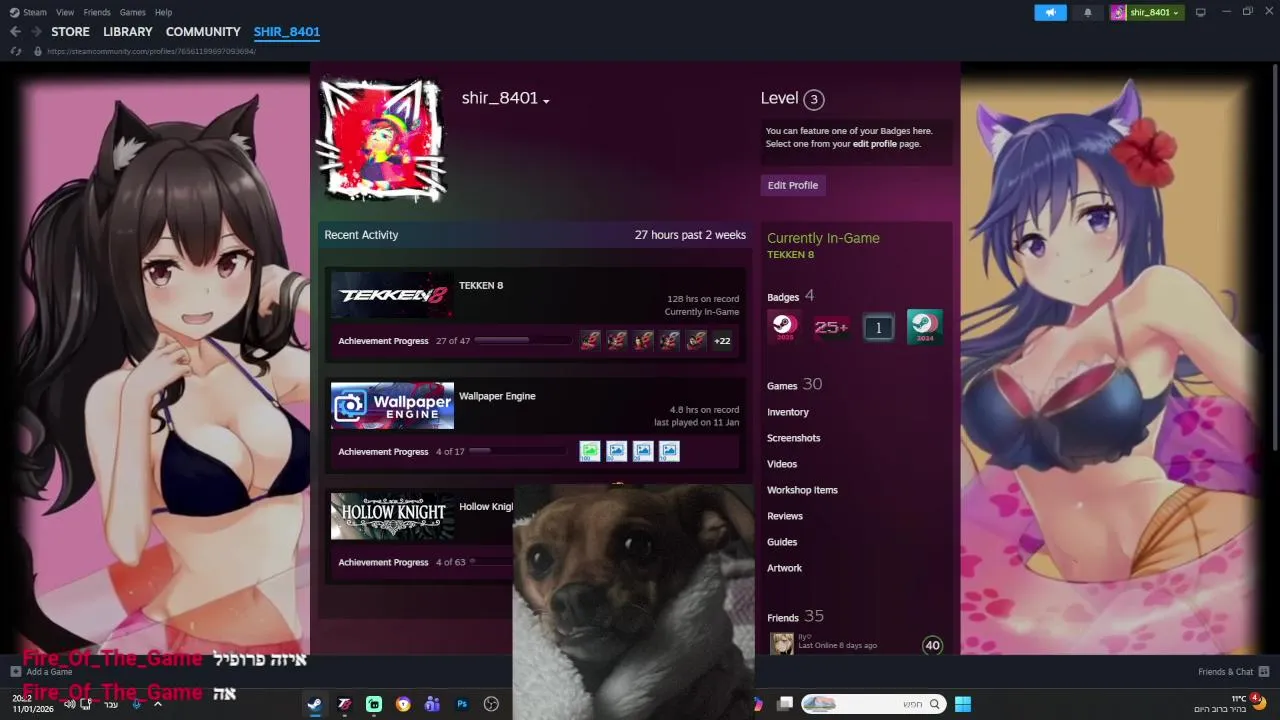Click the volume icon in the system tray
This screenshot has width=1280, height=720.
click(x=69, y=704)
